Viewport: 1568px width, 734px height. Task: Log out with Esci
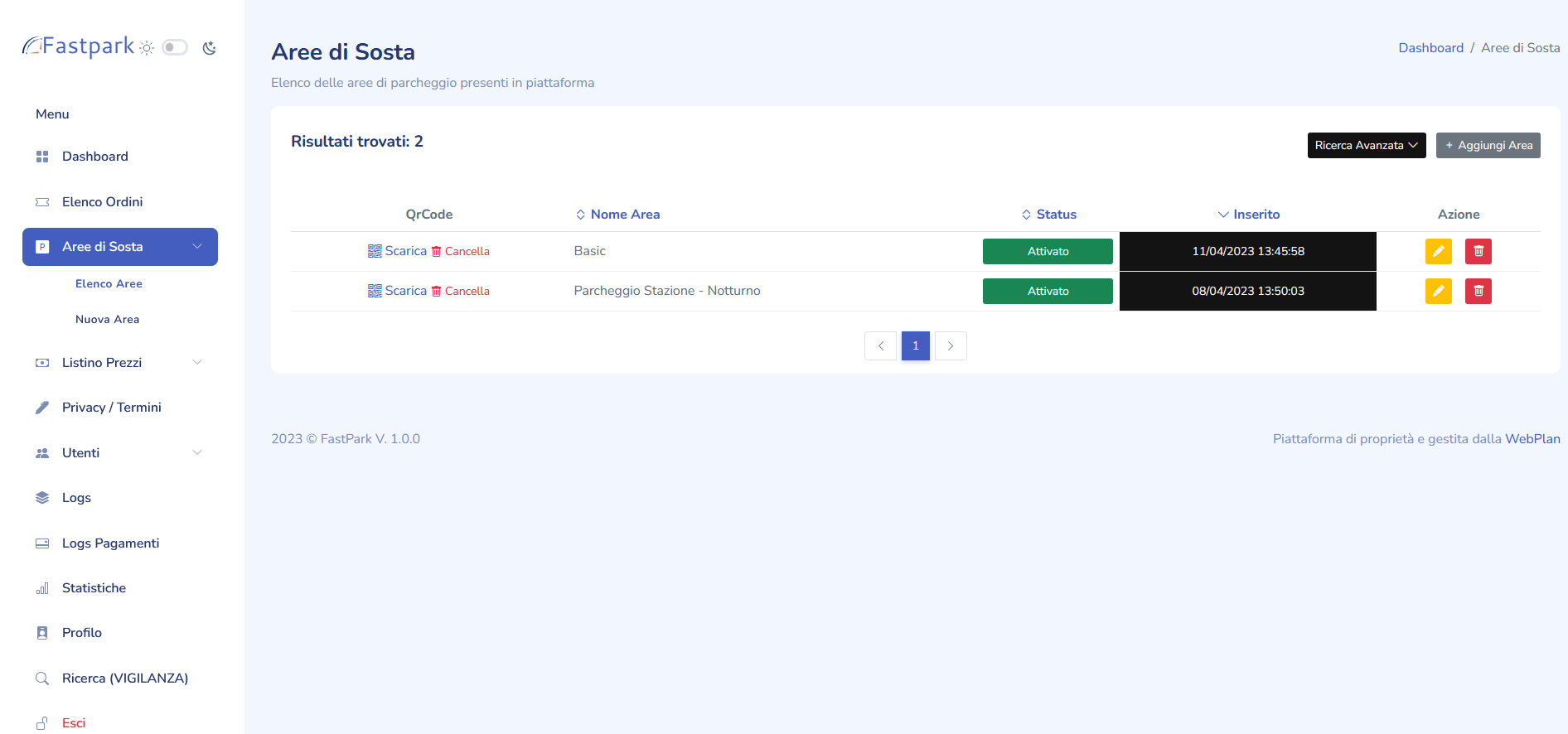pos(120,723)
